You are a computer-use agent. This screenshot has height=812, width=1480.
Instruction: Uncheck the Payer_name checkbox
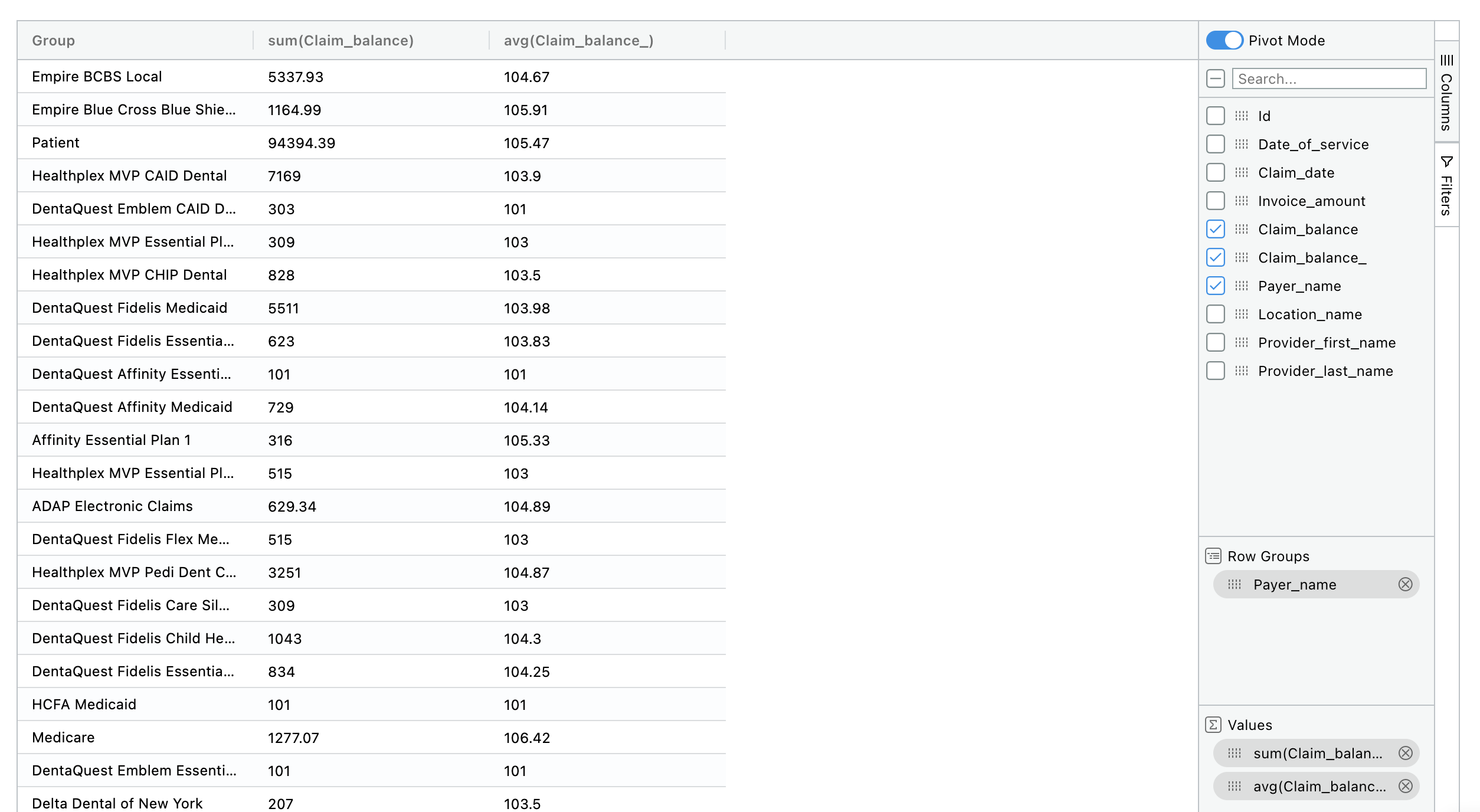pyautogui.click(x=1216, y=286)
